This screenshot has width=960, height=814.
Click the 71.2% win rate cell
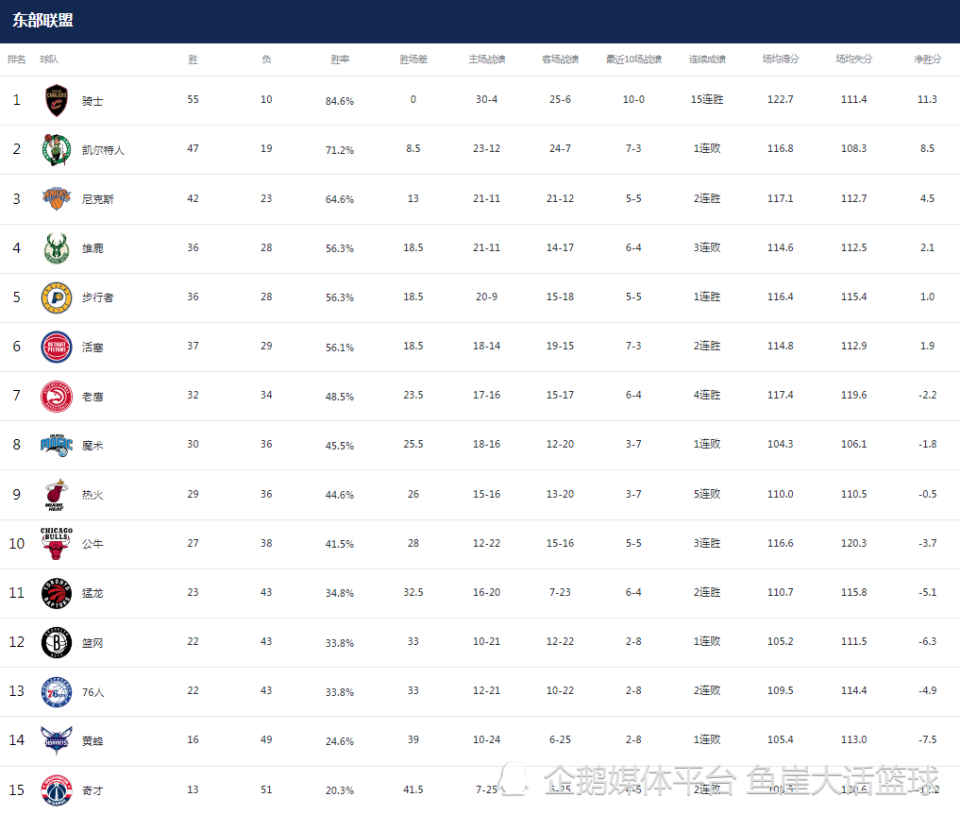(340, 150)
